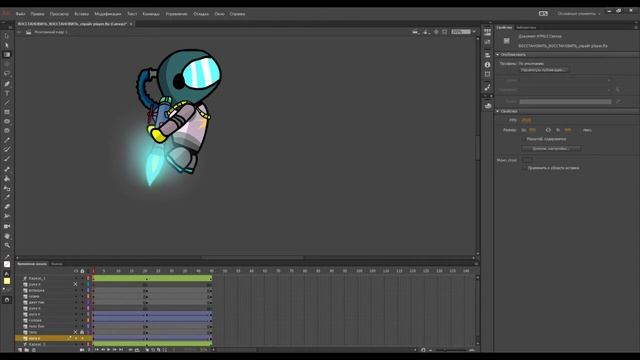Select the Selection tool arrow
This screenshot has width=640, height=360.
7,36
